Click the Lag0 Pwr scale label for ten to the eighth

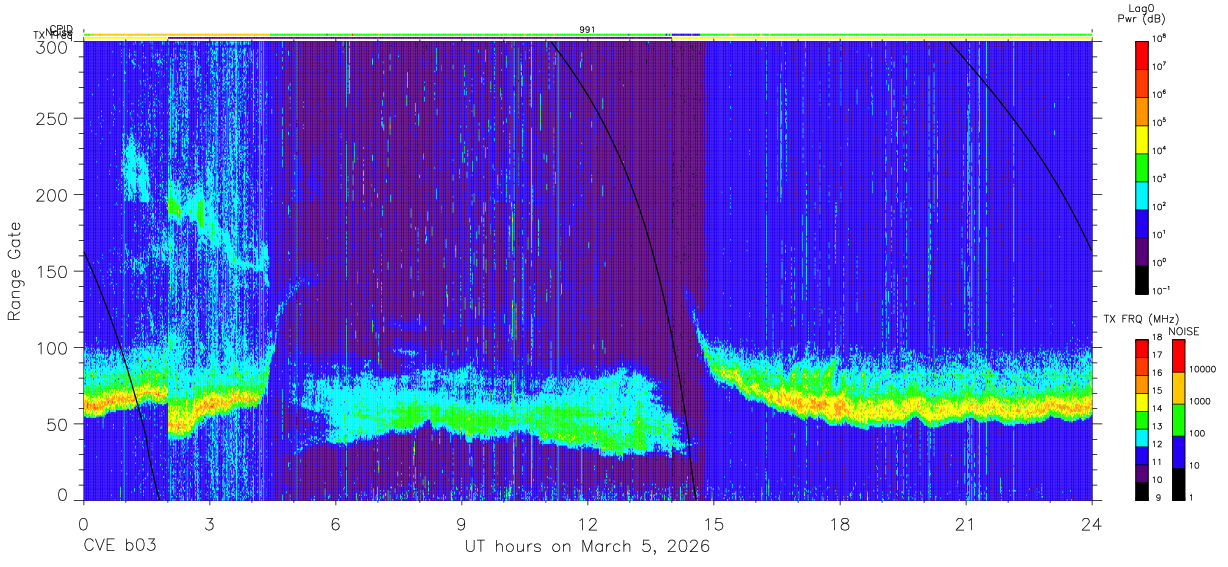[1161, 38]
